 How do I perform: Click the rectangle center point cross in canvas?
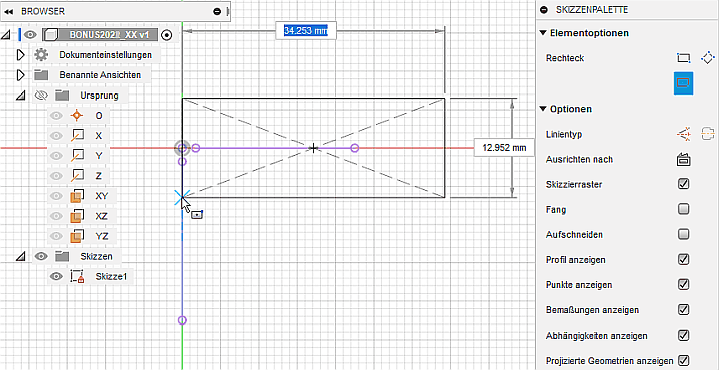point(313,148)
